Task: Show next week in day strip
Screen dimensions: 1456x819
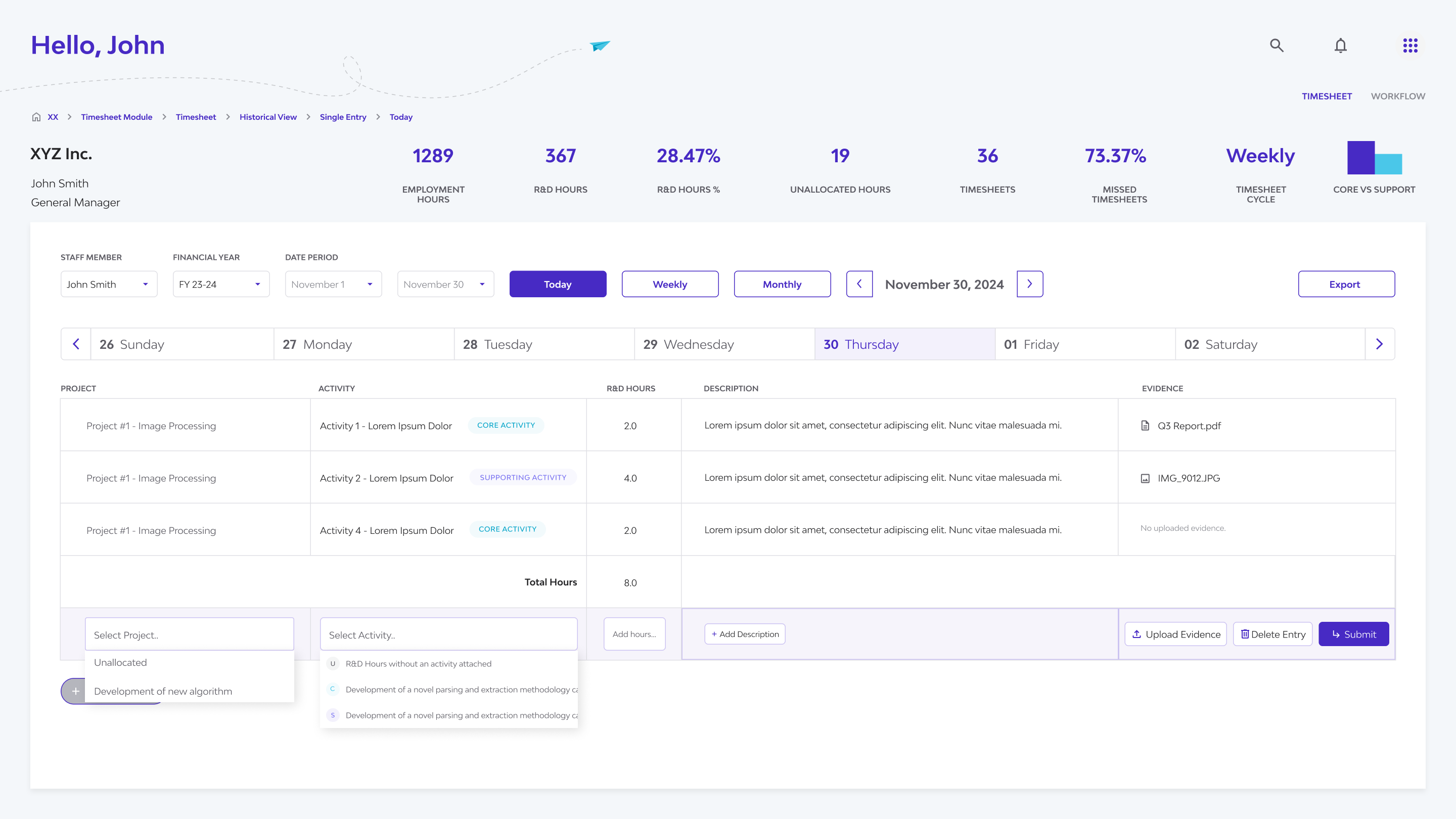Action: [x=1380, y=344]
